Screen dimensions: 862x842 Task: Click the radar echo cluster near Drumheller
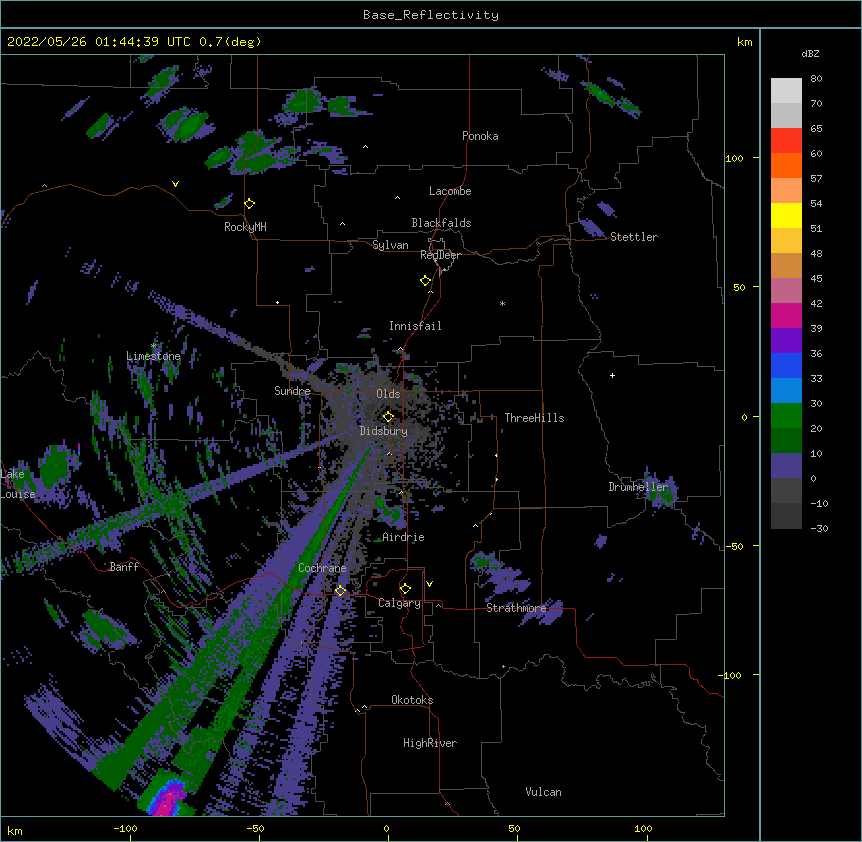[x=660, y=491]
